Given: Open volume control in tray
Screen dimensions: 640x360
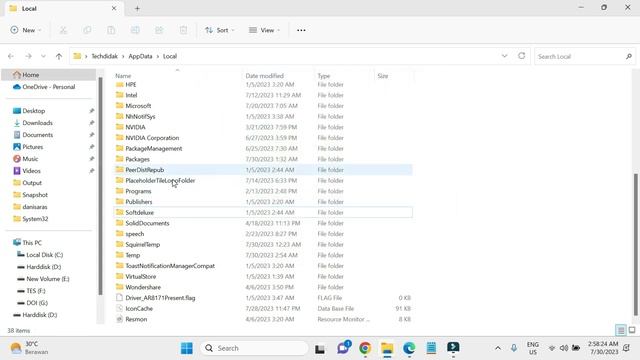Looking at the screenshot, I should click(x=564, y=348).
